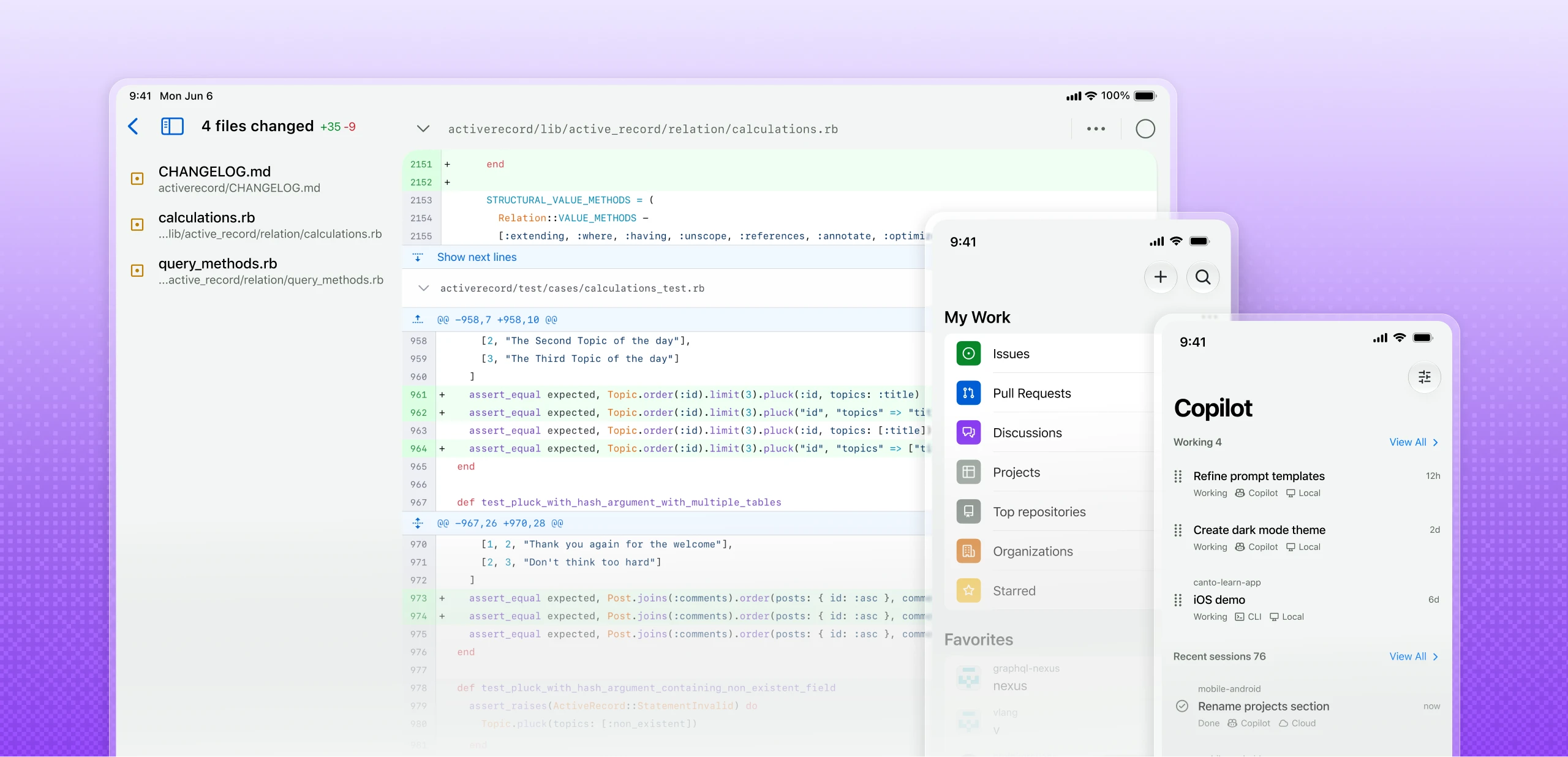Screen dimensions: 1568x757
Task: Tap the battery indicator in the tablet status bar
Action: pos(1144,96)
